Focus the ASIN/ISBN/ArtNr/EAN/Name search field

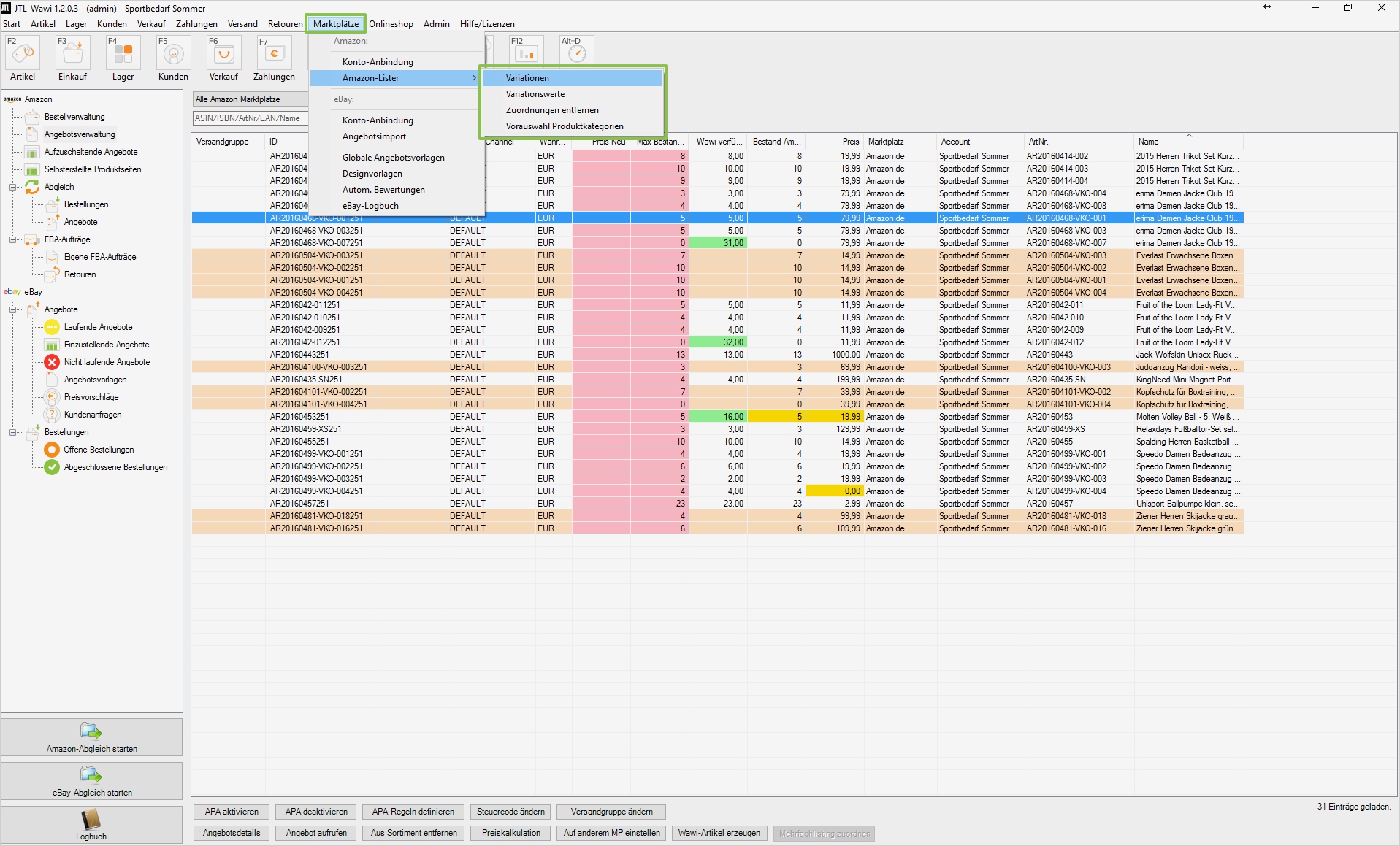(250, 118)
